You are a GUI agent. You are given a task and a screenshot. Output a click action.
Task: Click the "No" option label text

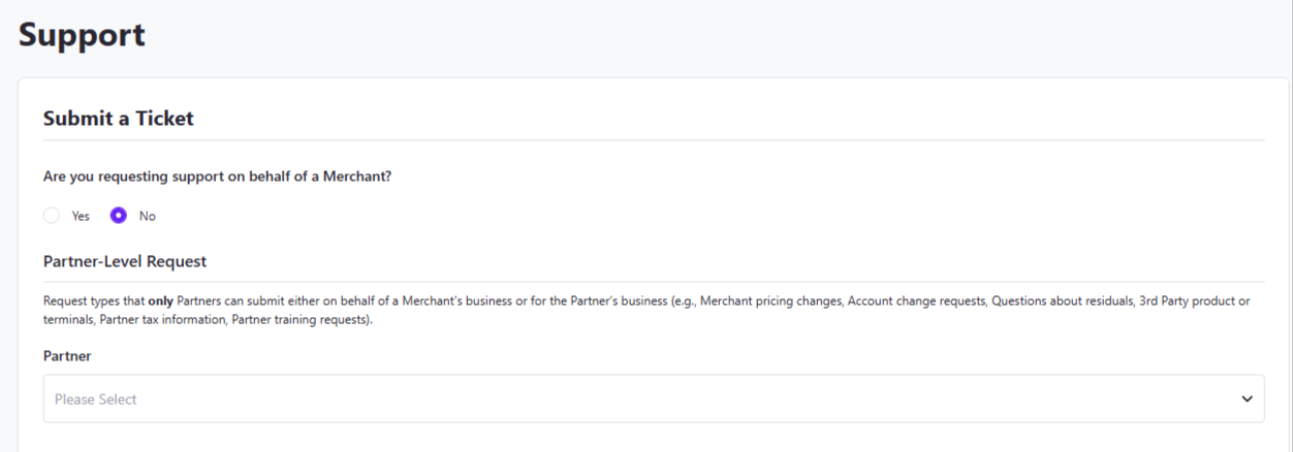coord(147,216)
